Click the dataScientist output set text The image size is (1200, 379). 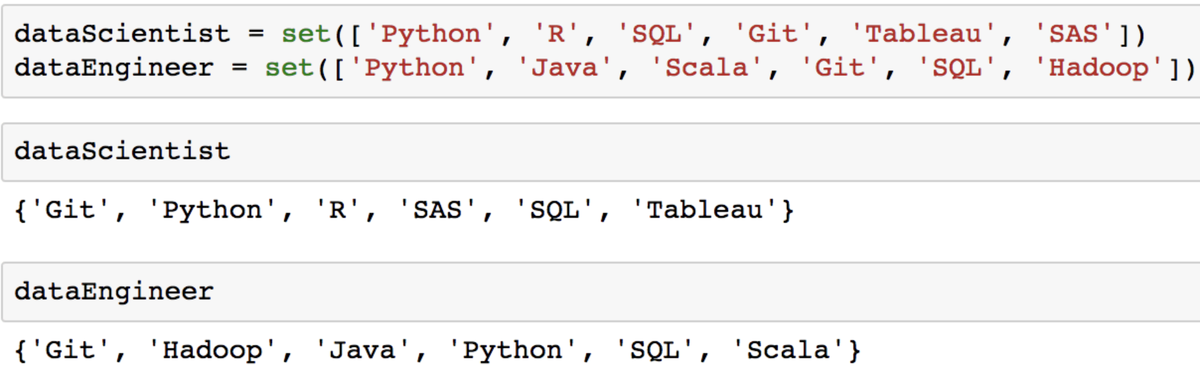coord(405,212)
